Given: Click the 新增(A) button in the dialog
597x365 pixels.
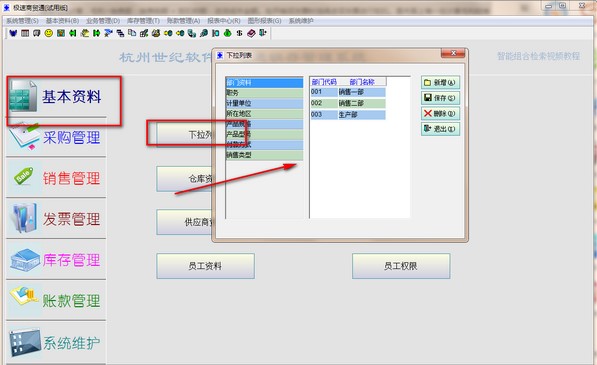Looking at the screenshot, I should point(441,83).
